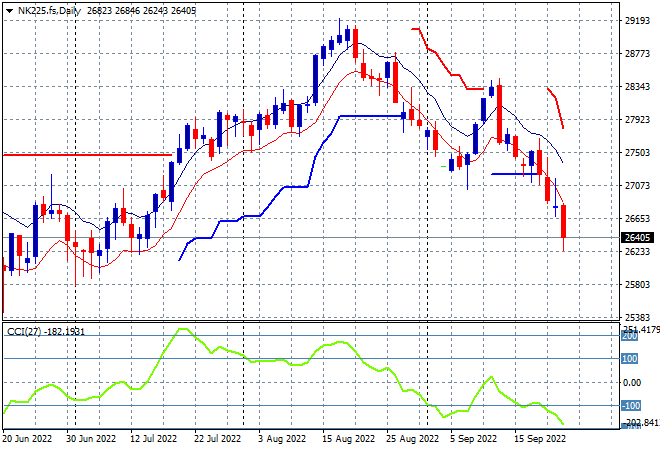Select the 27073 price axis label

tap(637, 186)
